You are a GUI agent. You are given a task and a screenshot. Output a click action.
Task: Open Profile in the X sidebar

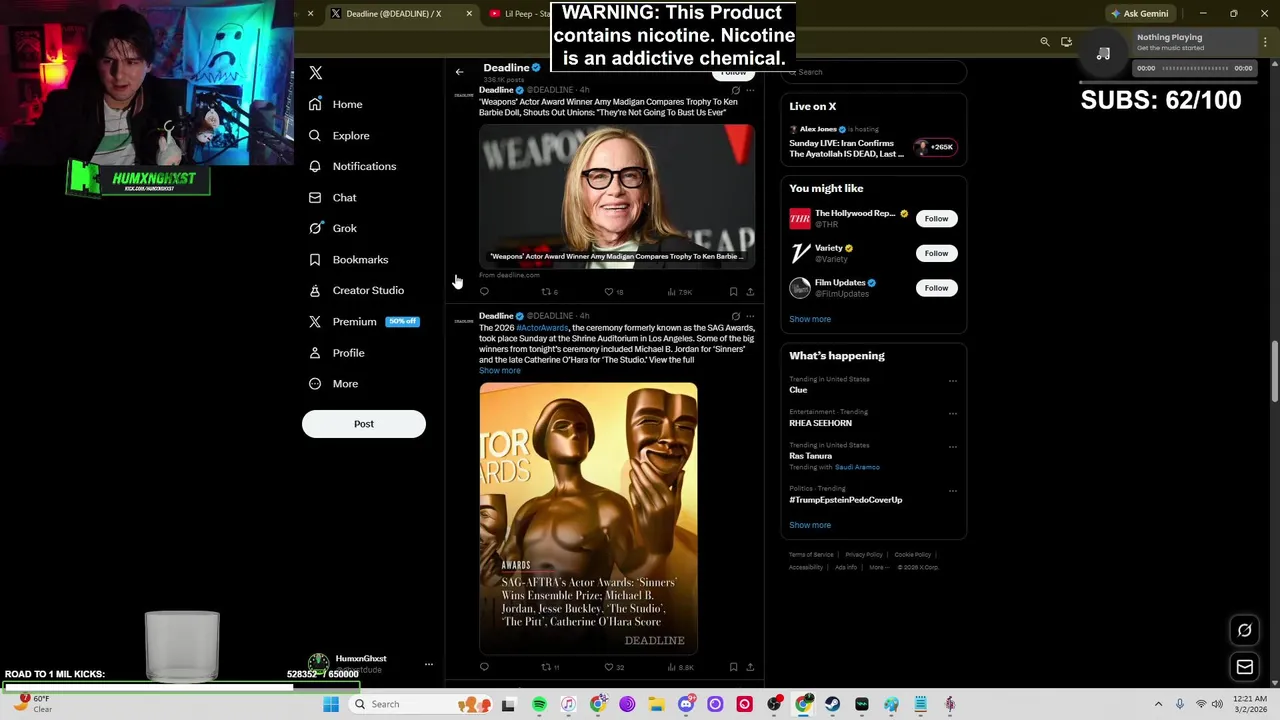(x=337, y=352)
